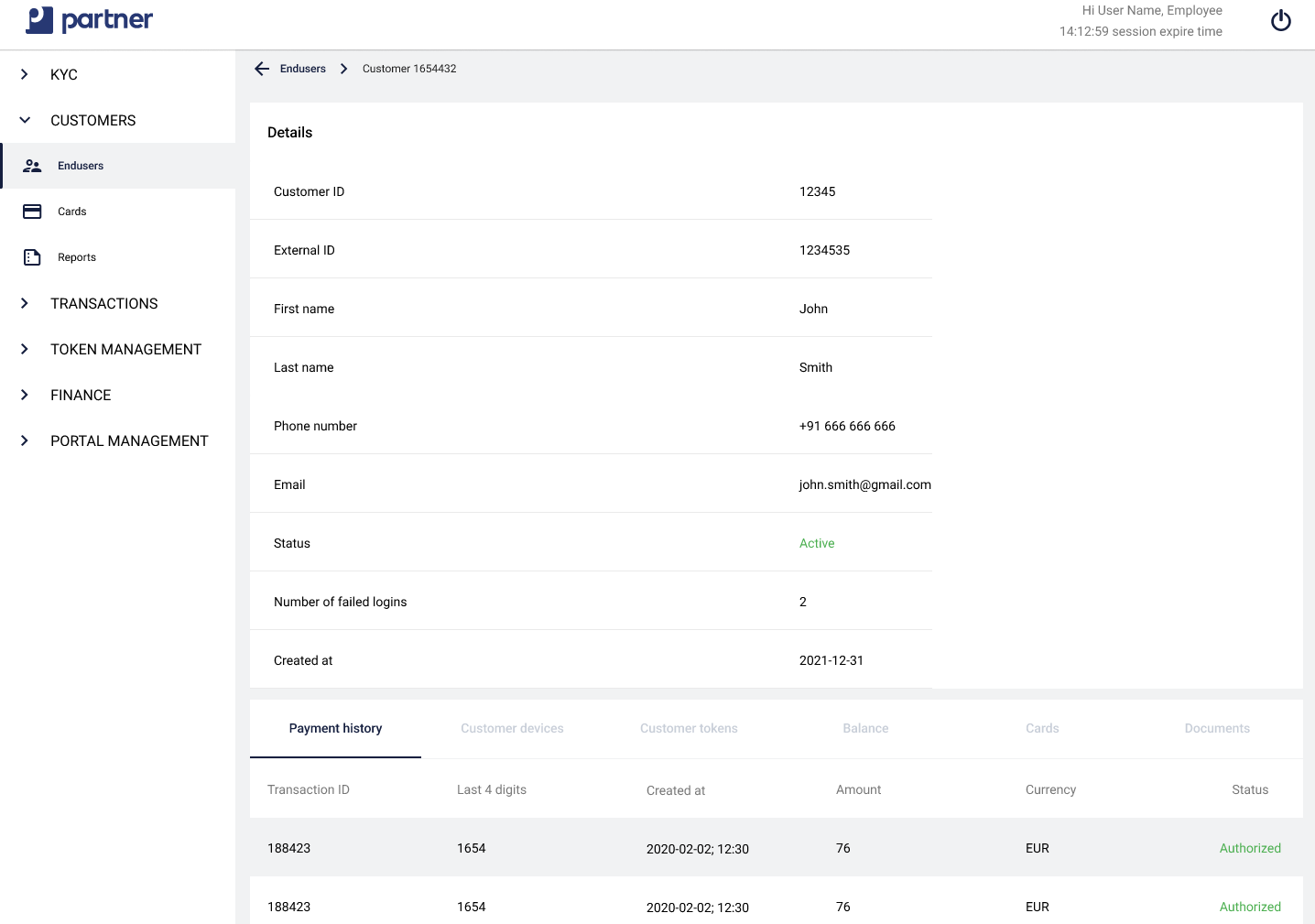The height and width of the screenshot is (924, 1315).
Task: Expand the TOKEN MANAGEMENT section
Action: coord(25,349)
